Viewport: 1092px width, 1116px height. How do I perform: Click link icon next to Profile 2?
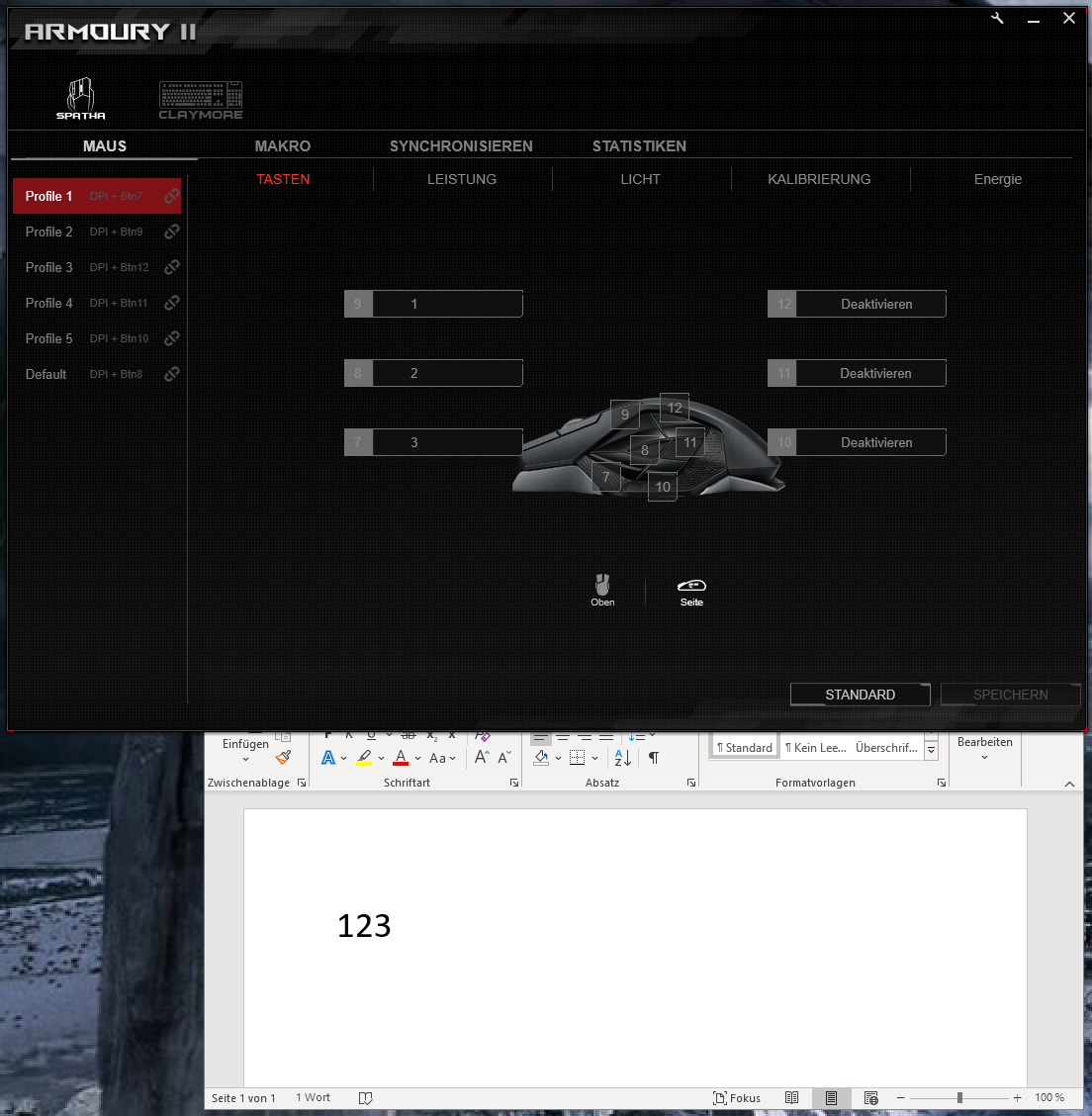click(x=171, y=232)
